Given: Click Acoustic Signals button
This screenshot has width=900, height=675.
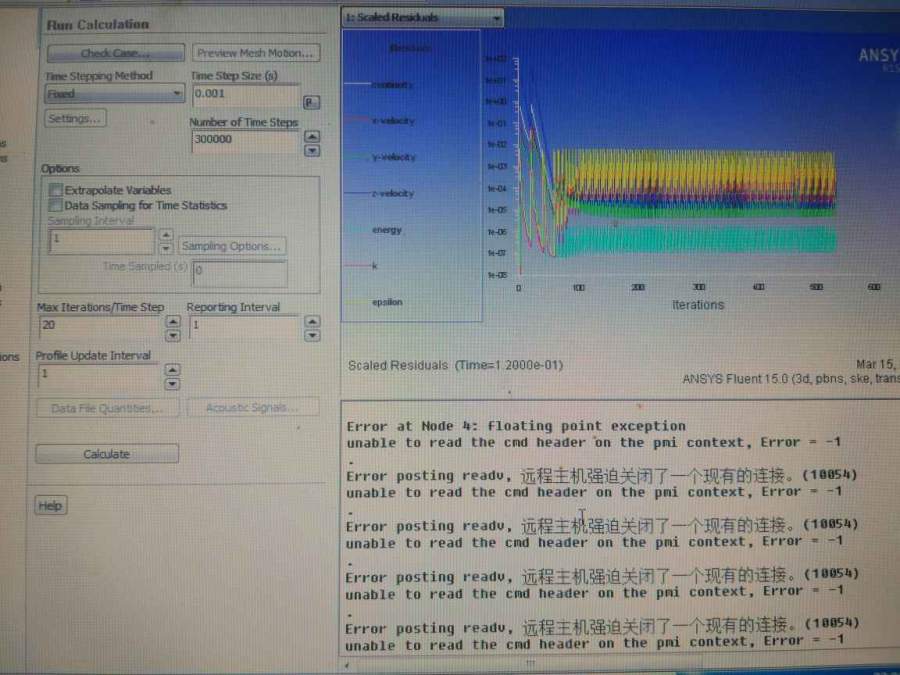Looking at the screenshot, I should click(x=253, y=408).
